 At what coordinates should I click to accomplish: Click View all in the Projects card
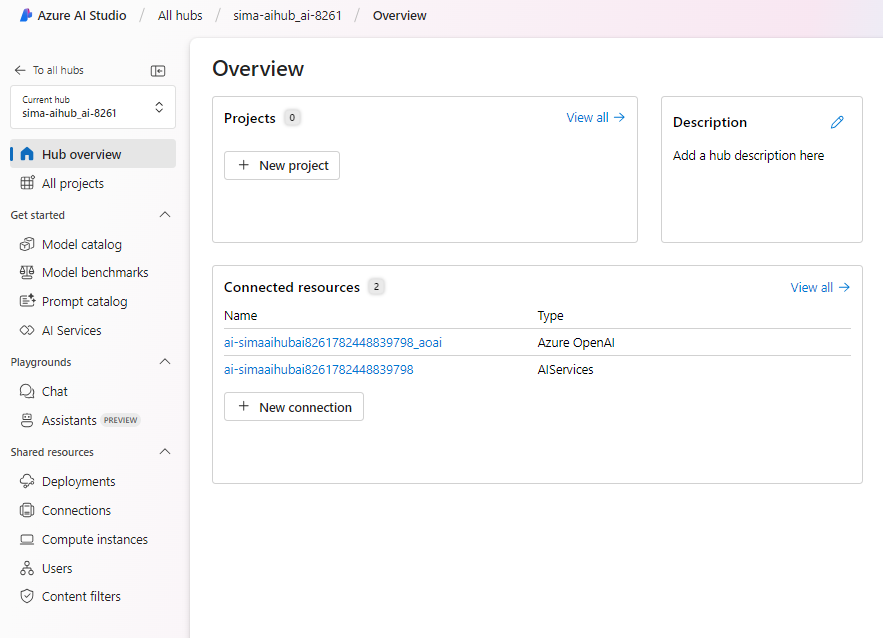[596, 118]
